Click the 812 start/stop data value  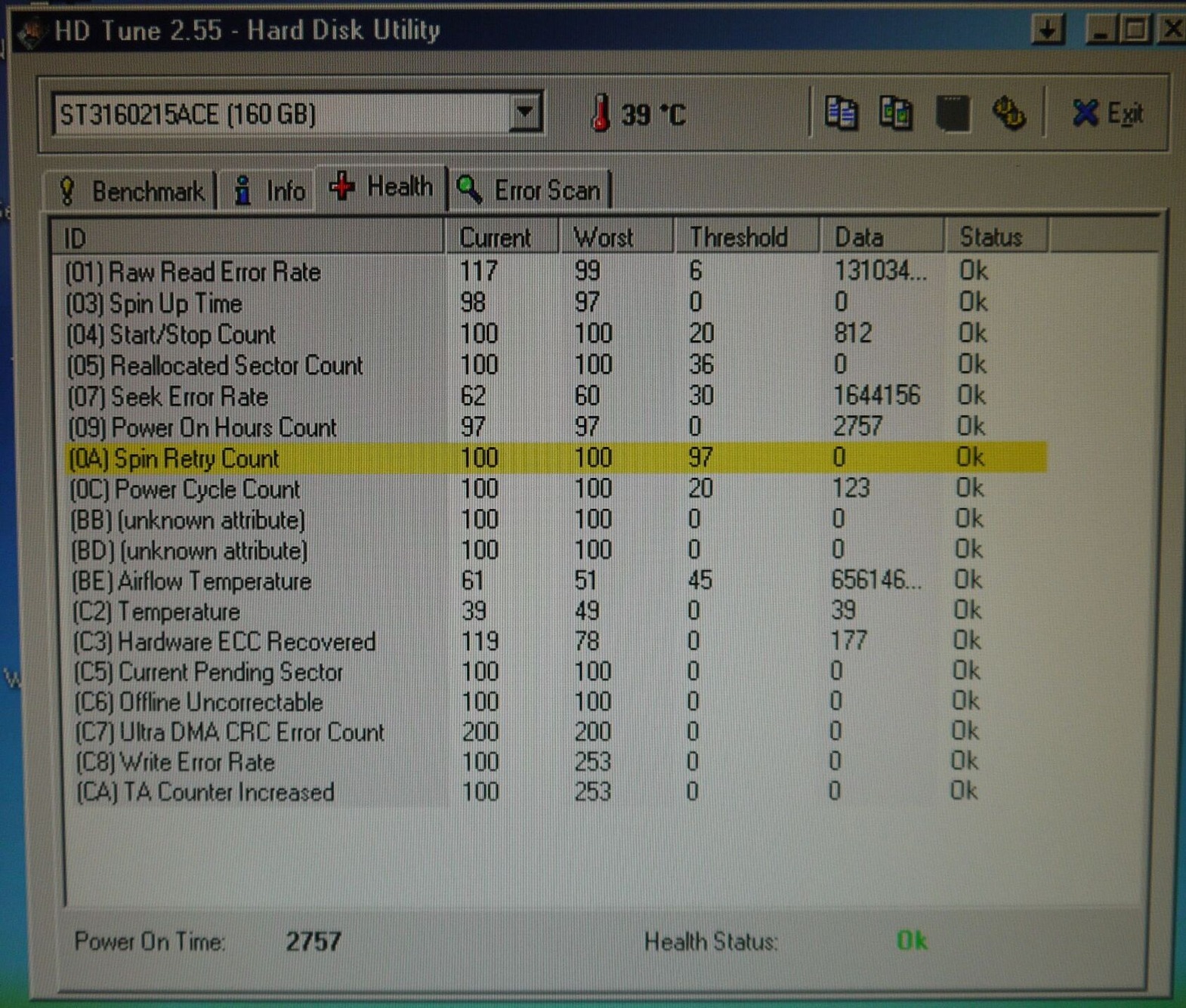tap(853, 333)
